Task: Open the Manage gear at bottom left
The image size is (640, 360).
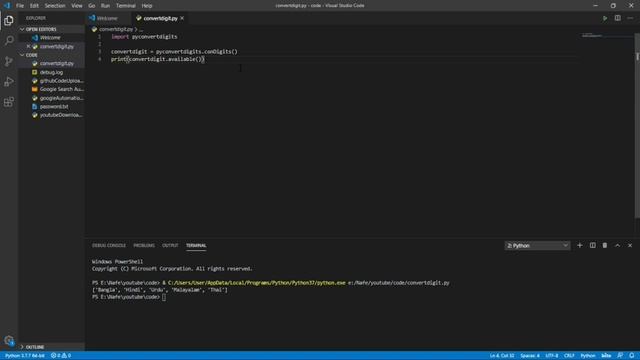Action: pyautogui.click(x=9, y=340)
